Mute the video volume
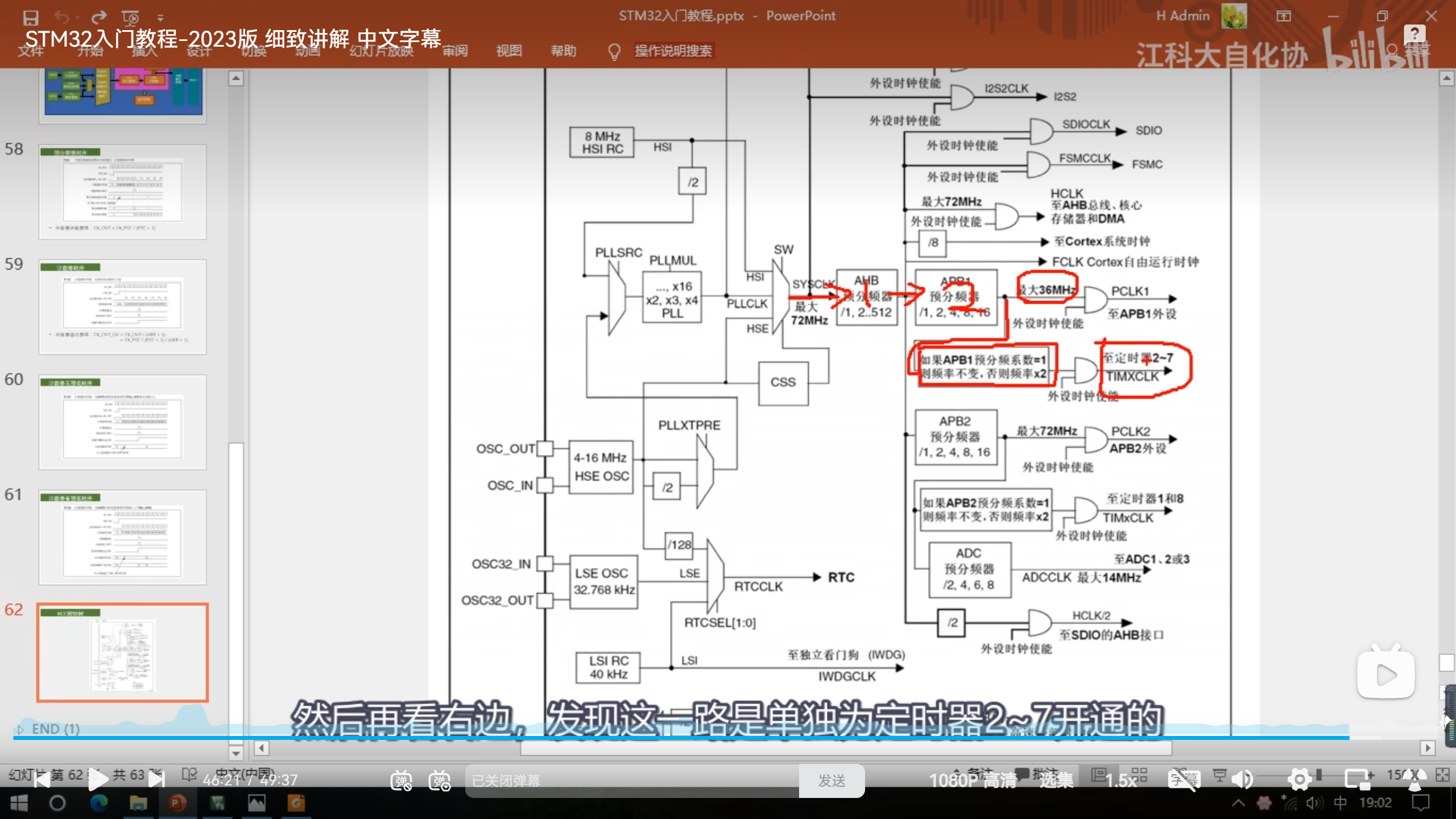 [1243, 780]
